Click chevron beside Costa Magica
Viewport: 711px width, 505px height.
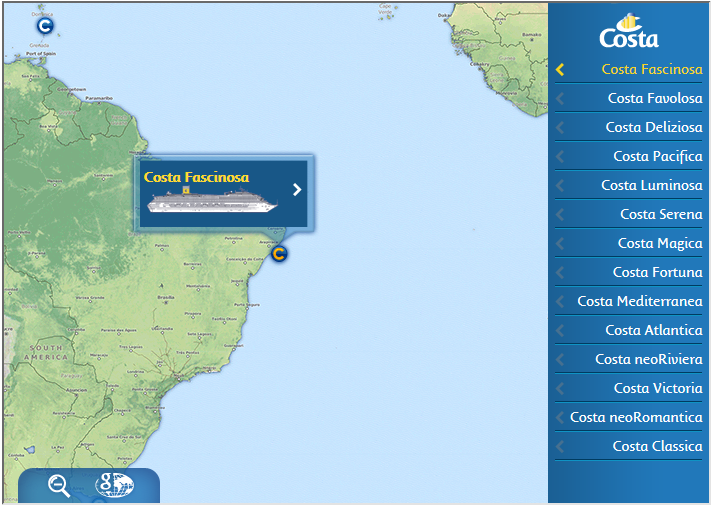[x=560, y=243]
